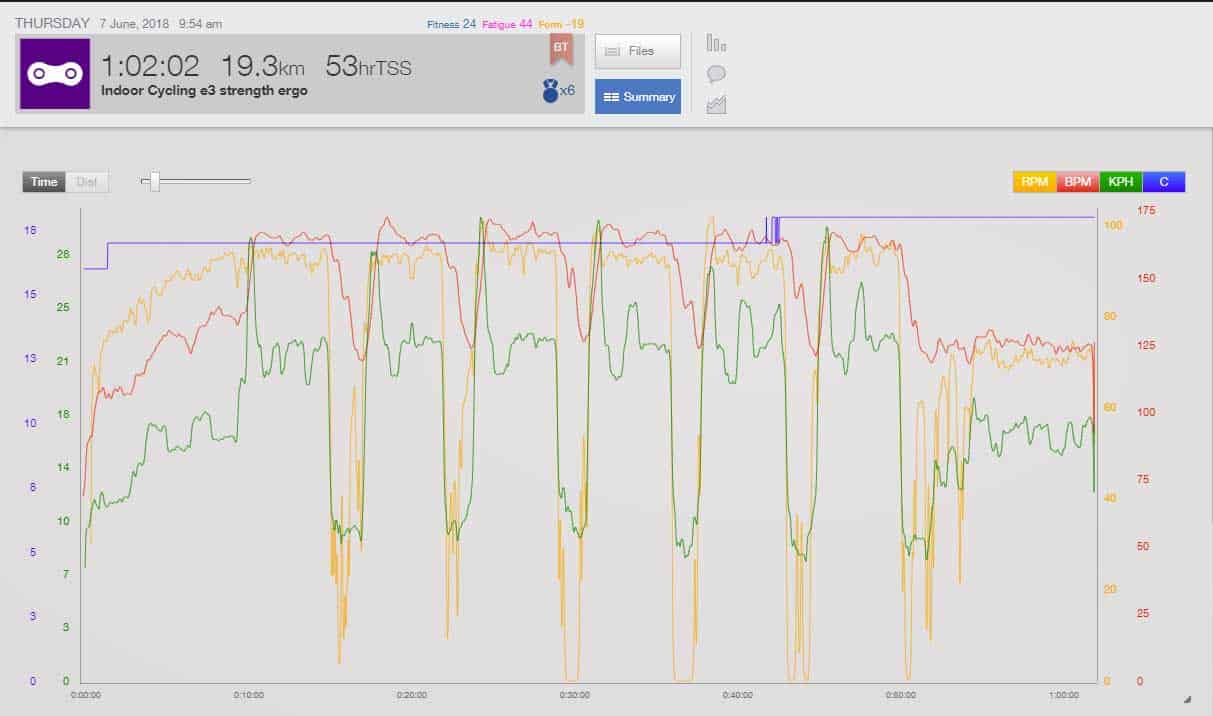This screenshot has height=716, width=1213.
Task: Click the Form -19 value
Action: click(561, 23)
